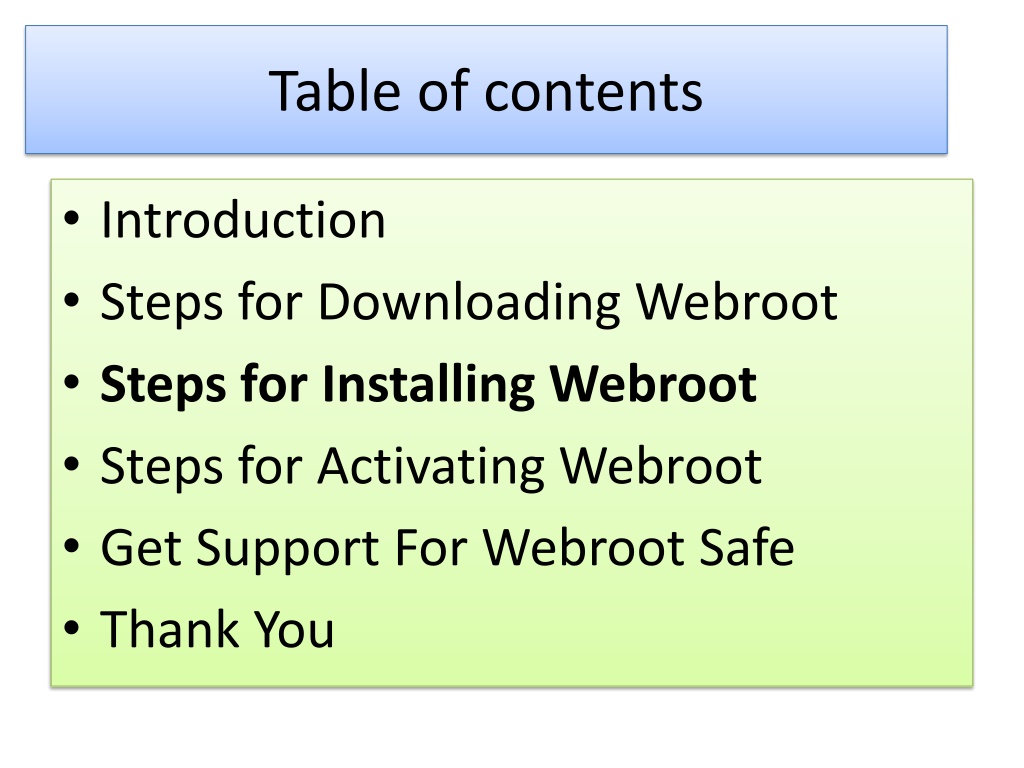
Task: Go to "Steps for Activating Webroot"
Action: point(431,466)
